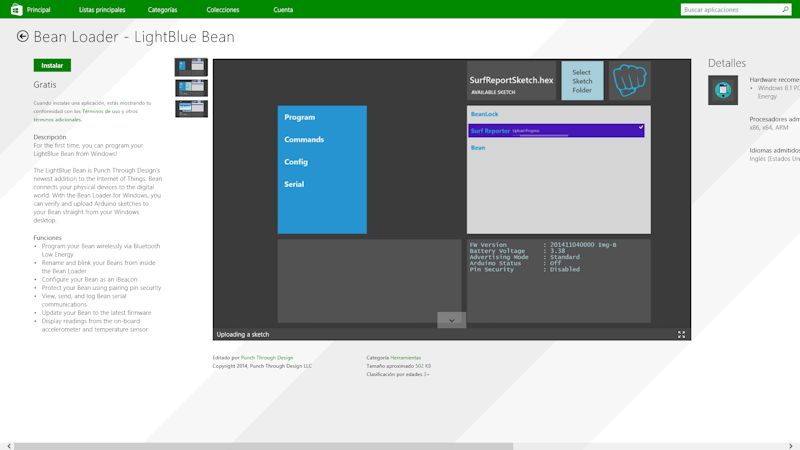Select Serial in the blue menu
Viewport: 800px width, 450px height.
click(x=294, y=184)
